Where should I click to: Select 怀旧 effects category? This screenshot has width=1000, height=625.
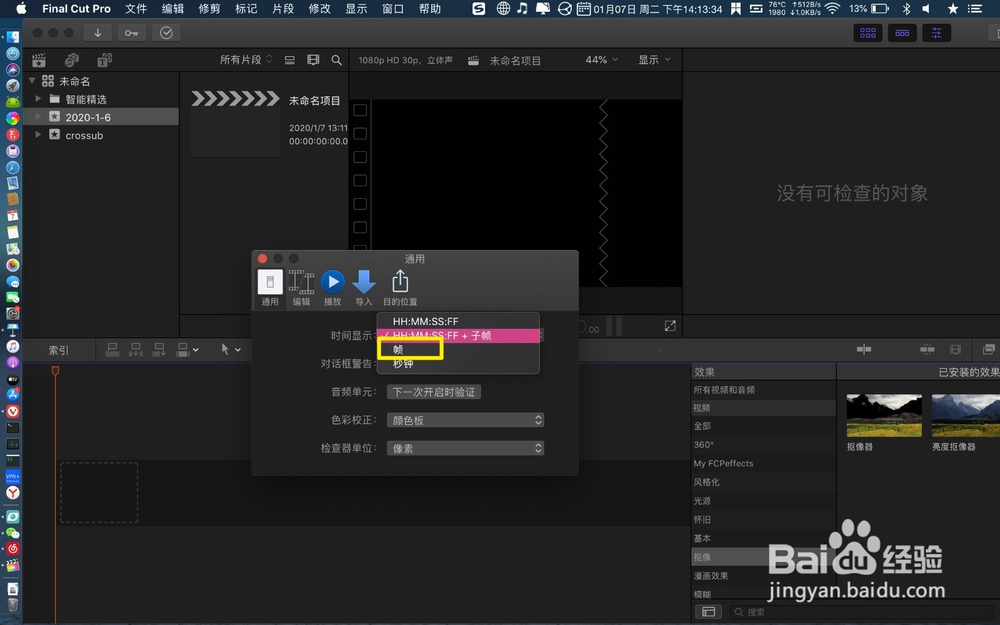pyautogui.click(x=763, y=519)
